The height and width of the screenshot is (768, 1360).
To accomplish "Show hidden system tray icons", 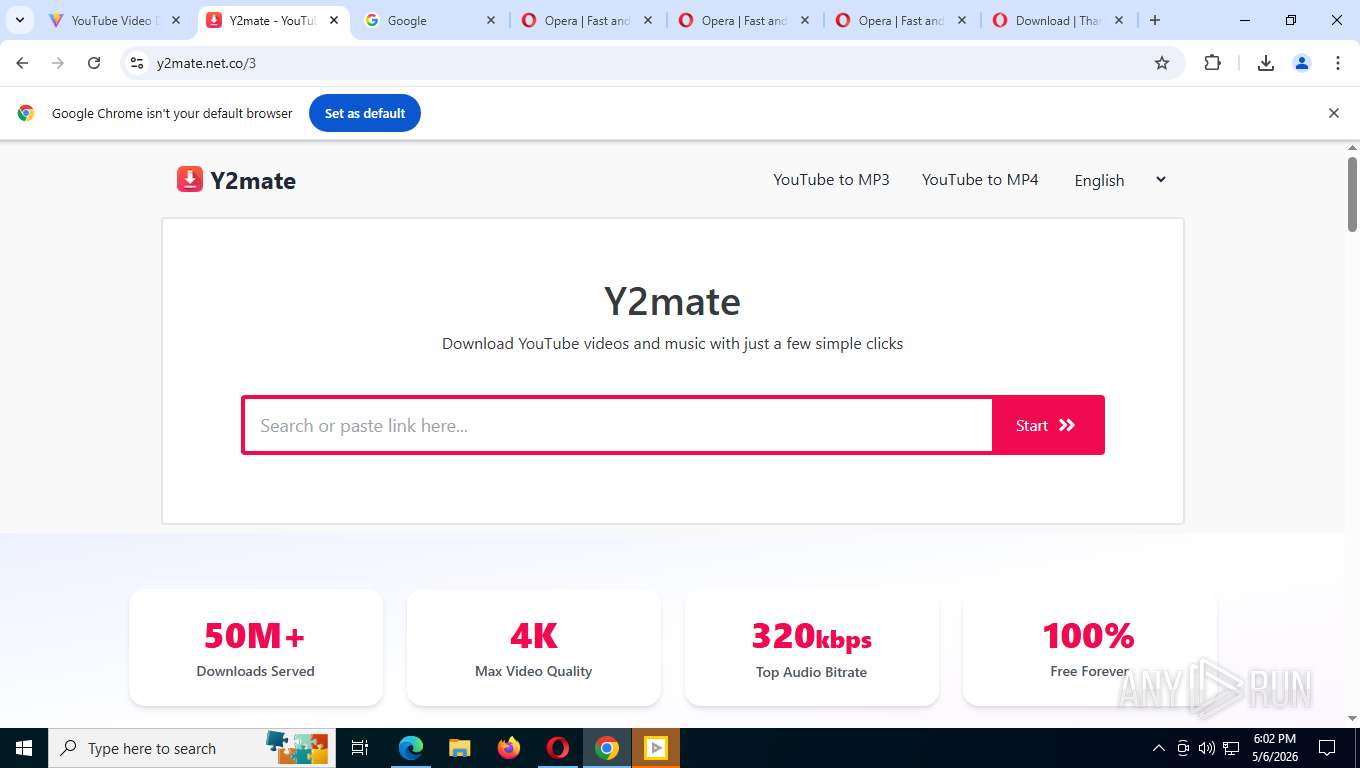I will click(x=1159, y=748).
